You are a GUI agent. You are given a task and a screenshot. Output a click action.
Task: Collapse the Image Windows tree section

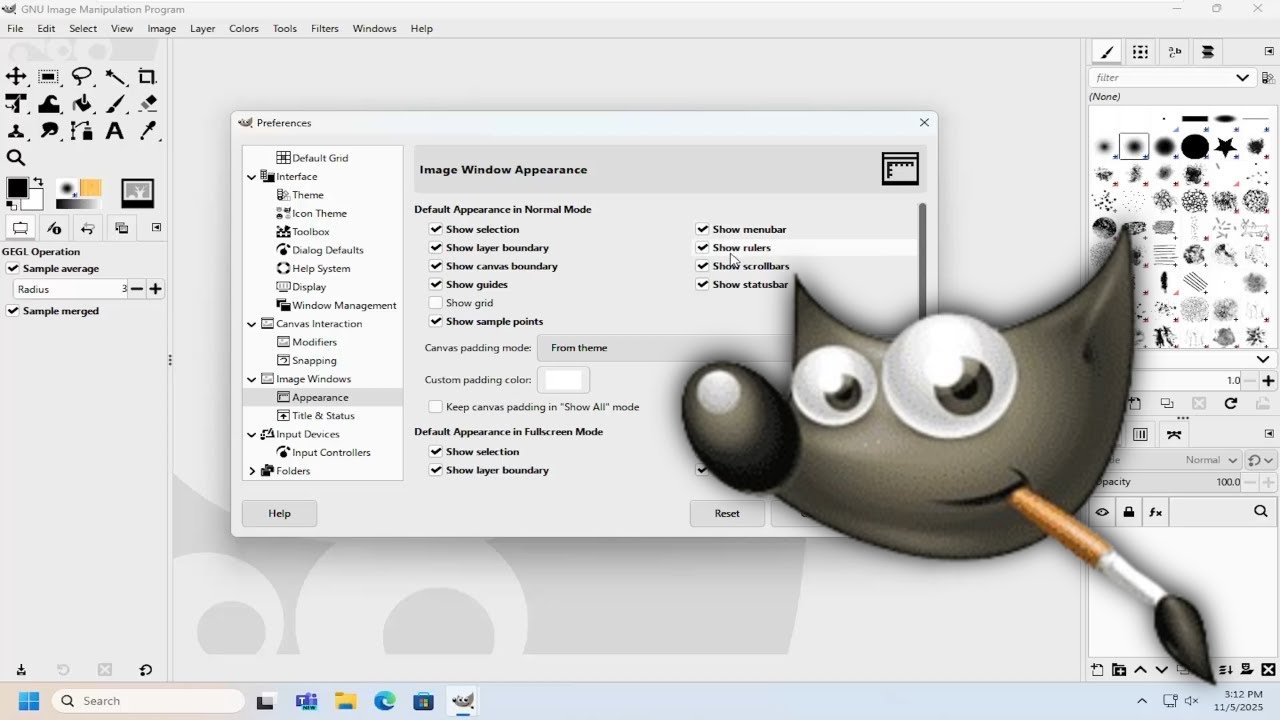(x=252, y=379)
